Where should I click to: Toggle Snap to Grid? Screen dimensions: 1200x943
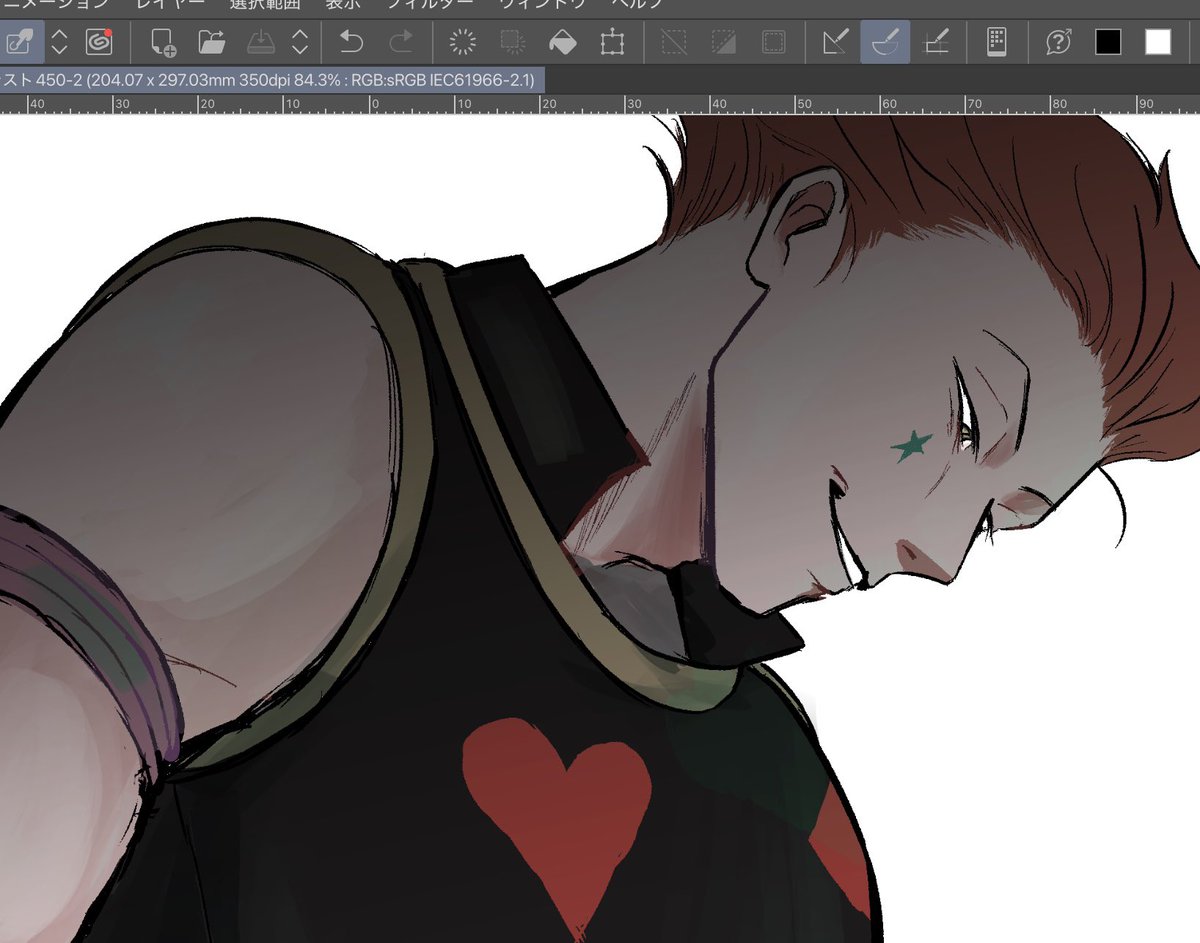pyautogui.click(x=935, y=42)
